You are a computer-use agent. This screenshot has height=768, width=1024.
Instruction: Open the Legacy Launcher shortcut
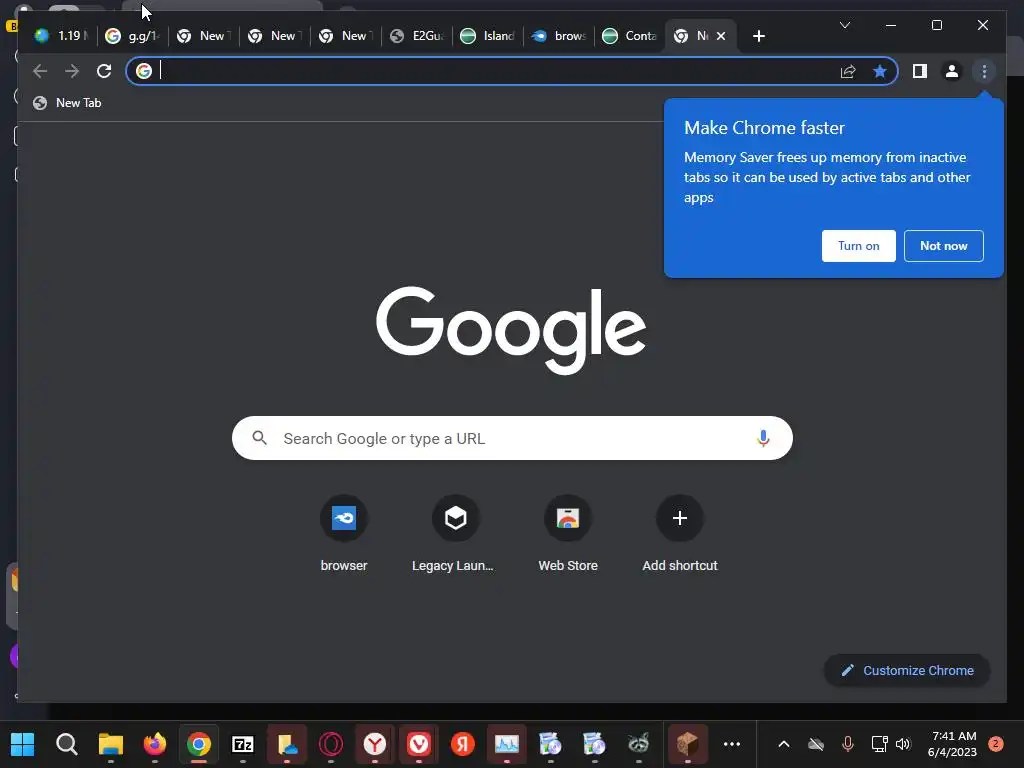point(455,534)
